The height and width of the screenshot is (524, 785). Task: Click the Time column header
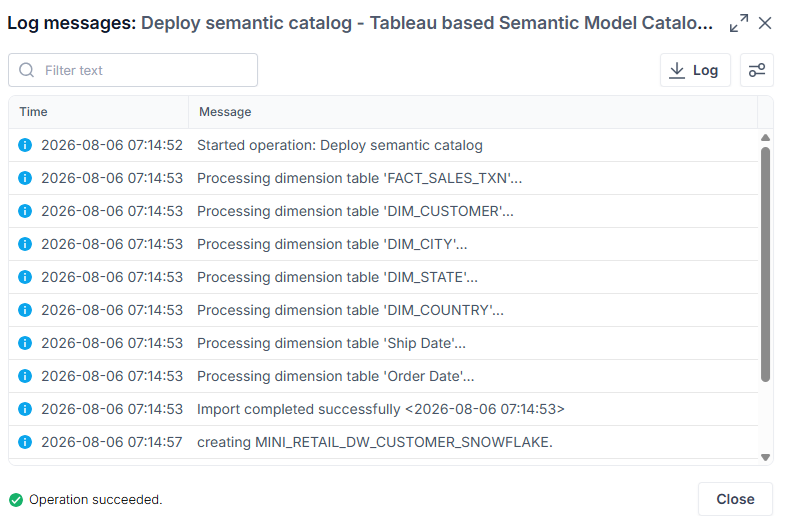click(99, 112)
